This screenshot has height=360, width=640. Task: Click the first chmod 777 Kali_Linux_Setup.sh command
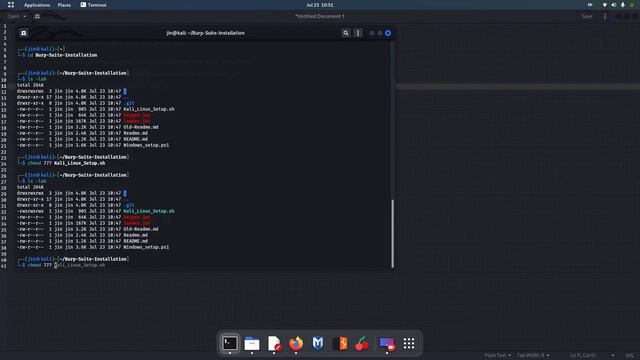pyautogui.click(x=66, y=163)
